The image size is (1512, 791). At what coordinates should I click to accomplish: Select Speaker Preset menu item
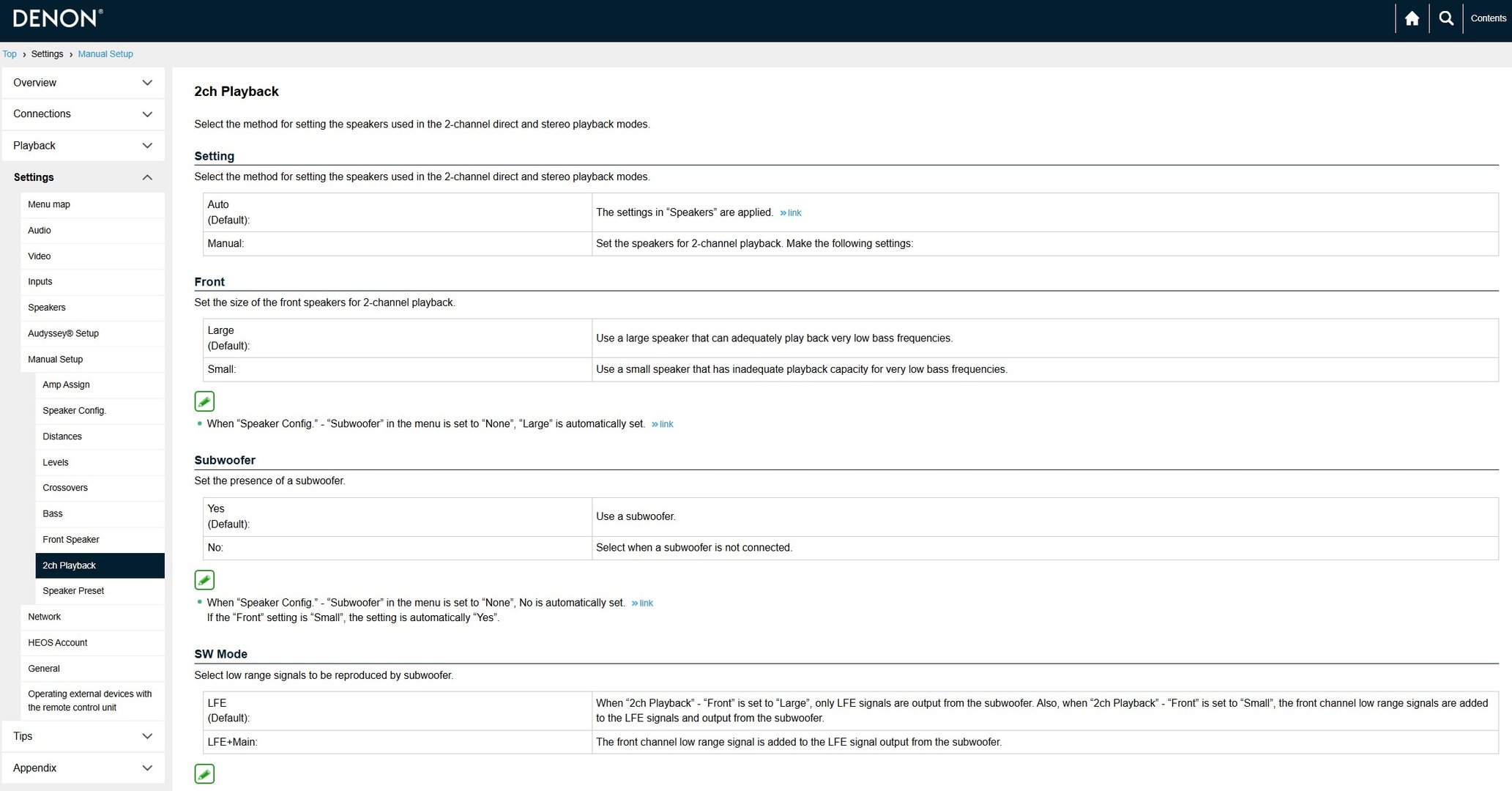pyautogui.click(x=73, y=591)
